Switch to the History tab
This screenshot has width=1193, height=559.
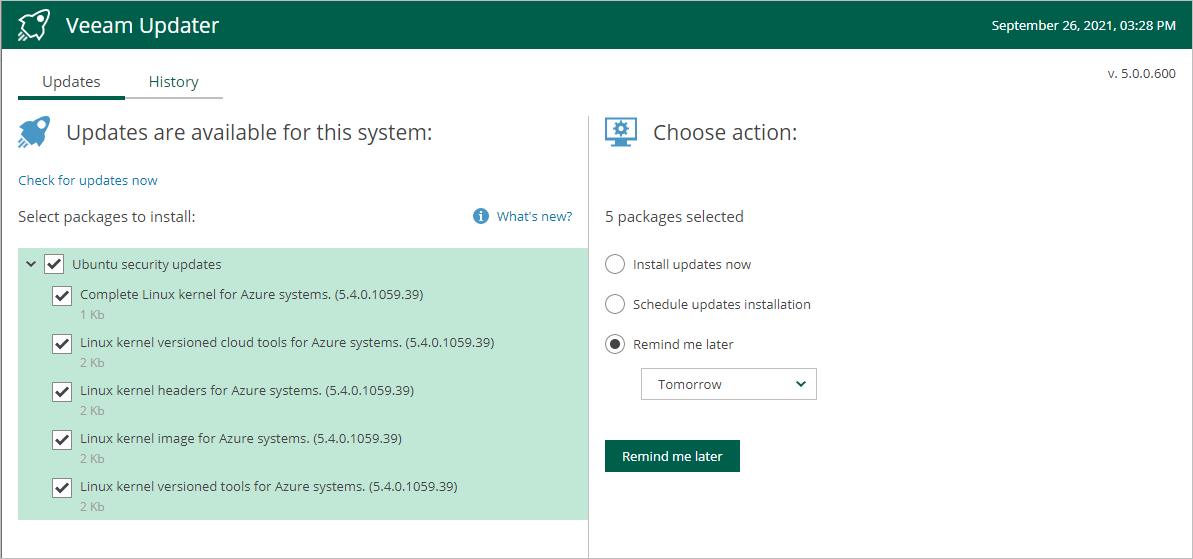(x=173, y=82)
